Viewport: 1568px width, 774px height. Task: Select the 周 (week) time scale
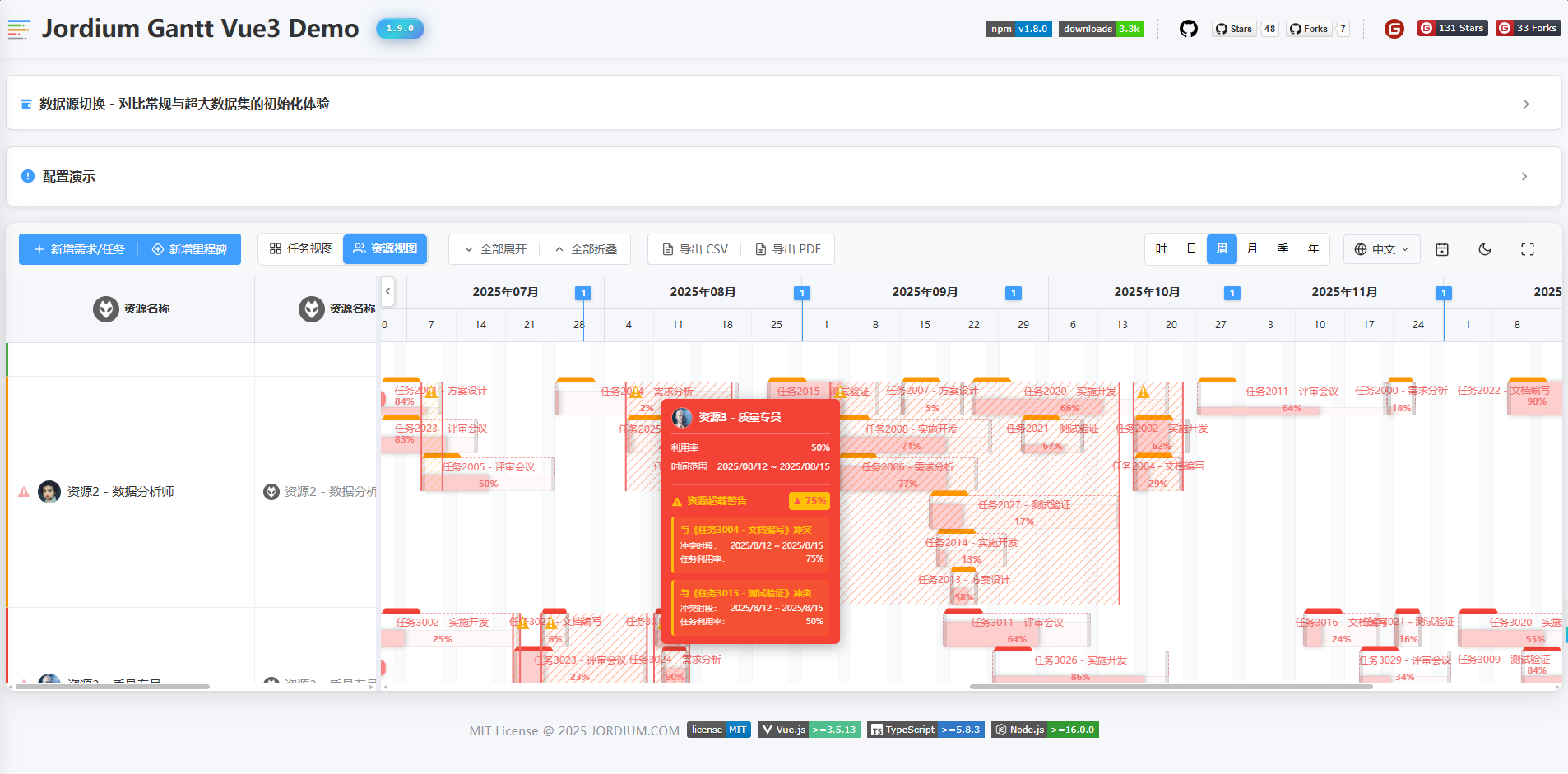click(1222, 249)
